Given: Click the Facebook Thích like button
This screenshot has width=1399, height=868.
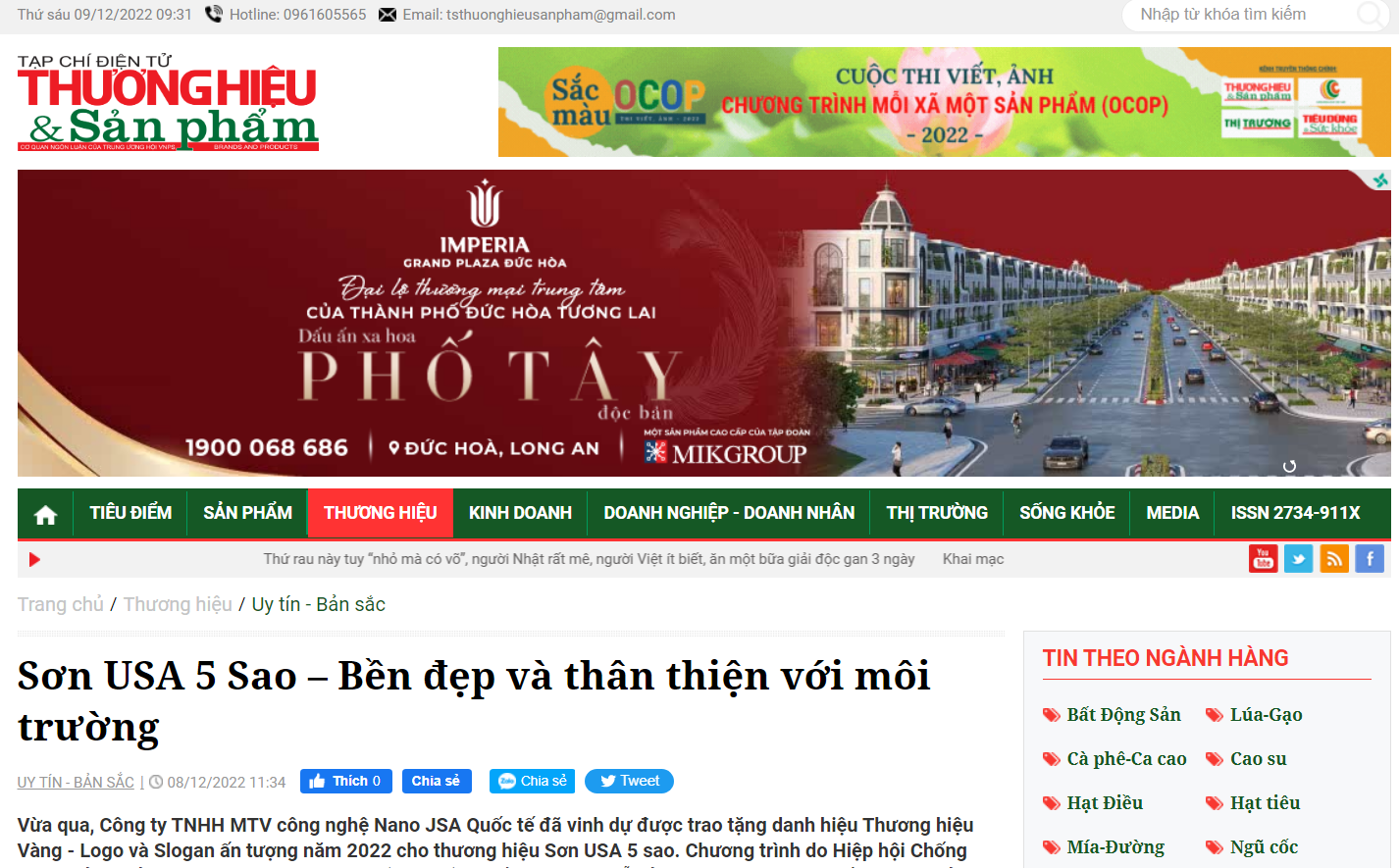Looking at the screenshot, I should (346, 782).
